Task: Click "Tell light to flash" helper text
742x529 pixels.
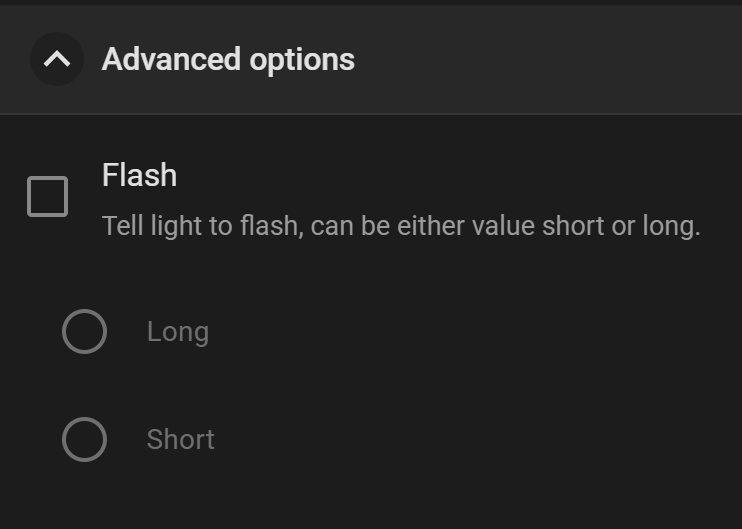Action: pyautogui.click(x=200, y=226)
